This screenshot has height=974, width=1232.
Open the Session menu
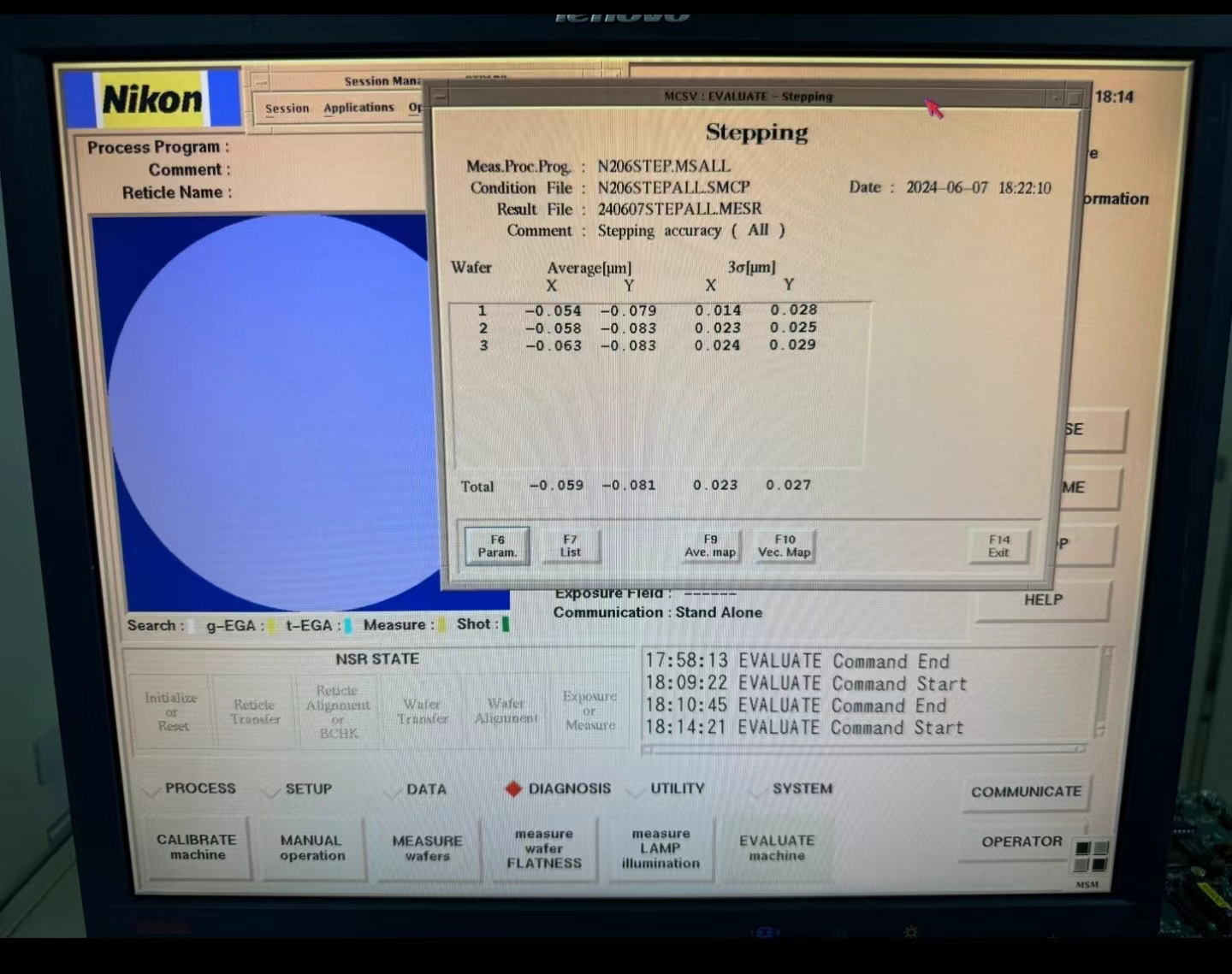287,109
